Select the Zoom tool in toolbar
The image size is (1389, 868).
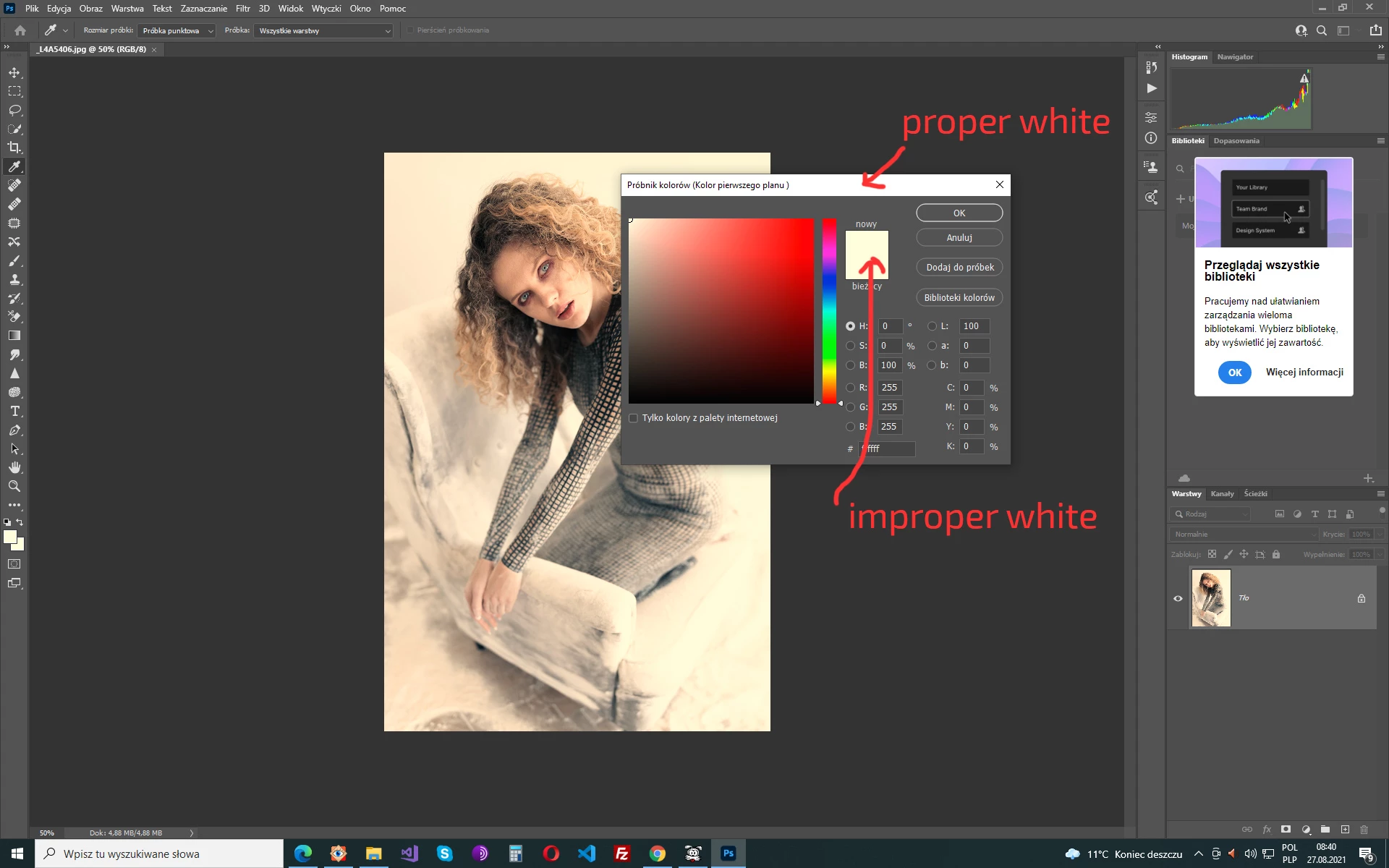(14, 486)
